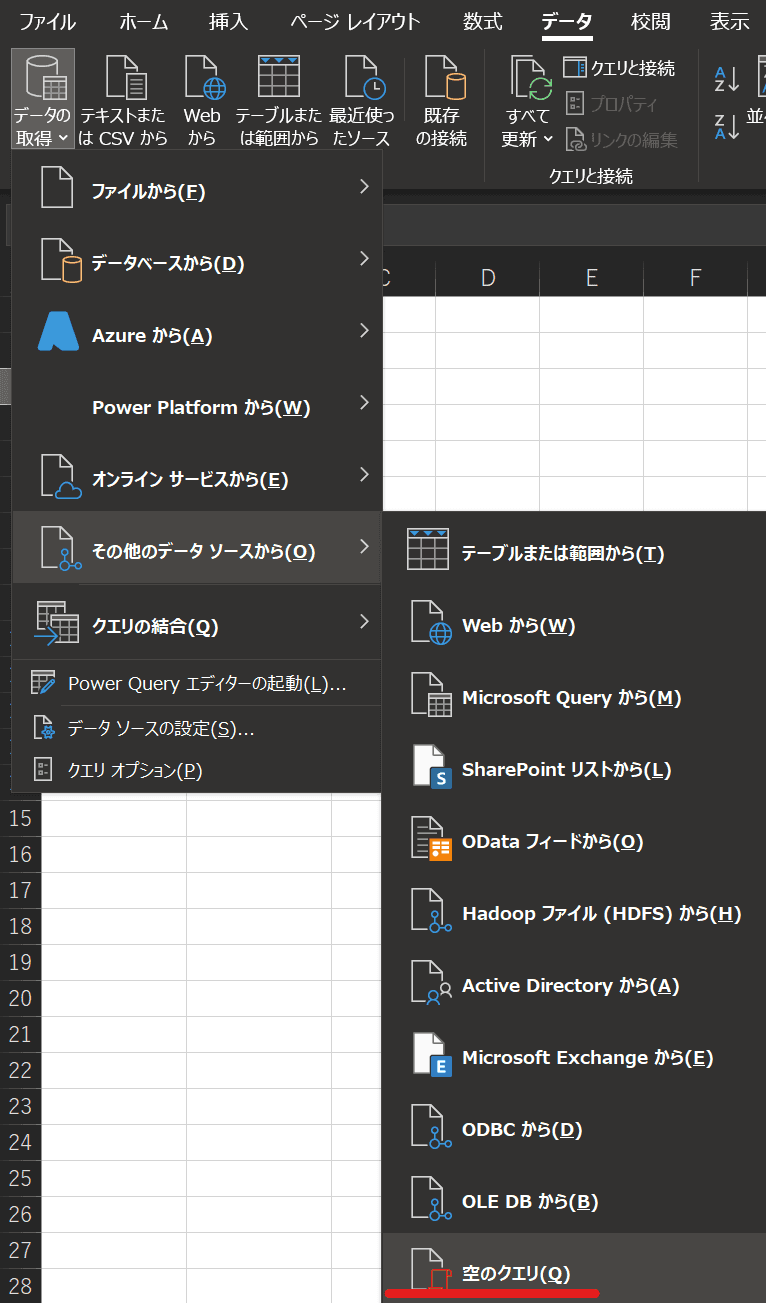Image resolution: width=766 pixels, height=1303 pixels.
Task: Click the テキストまたは CSV から icon
Action: pyautogui.click(x=124, y=100)
